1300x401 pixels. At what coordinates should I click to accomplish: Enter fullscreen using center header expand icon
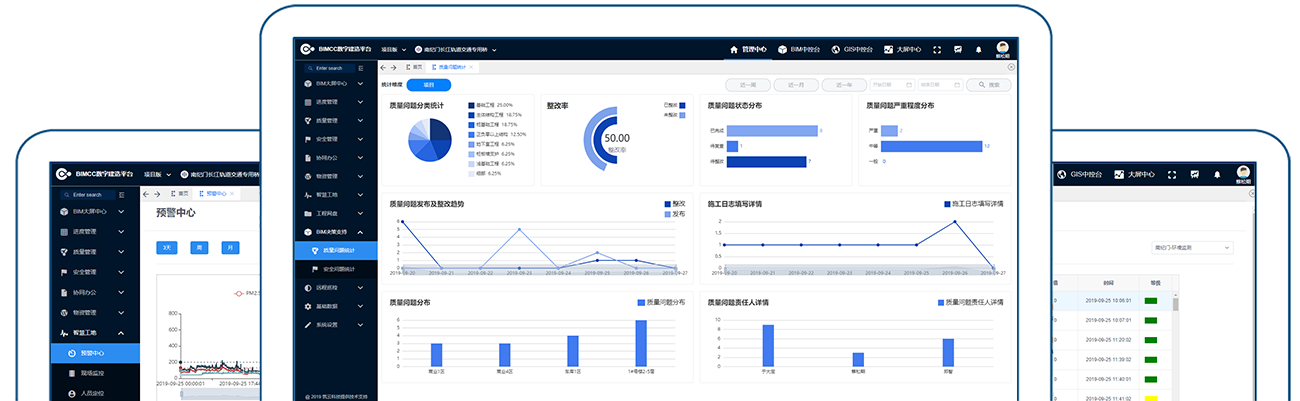(937, 49)
